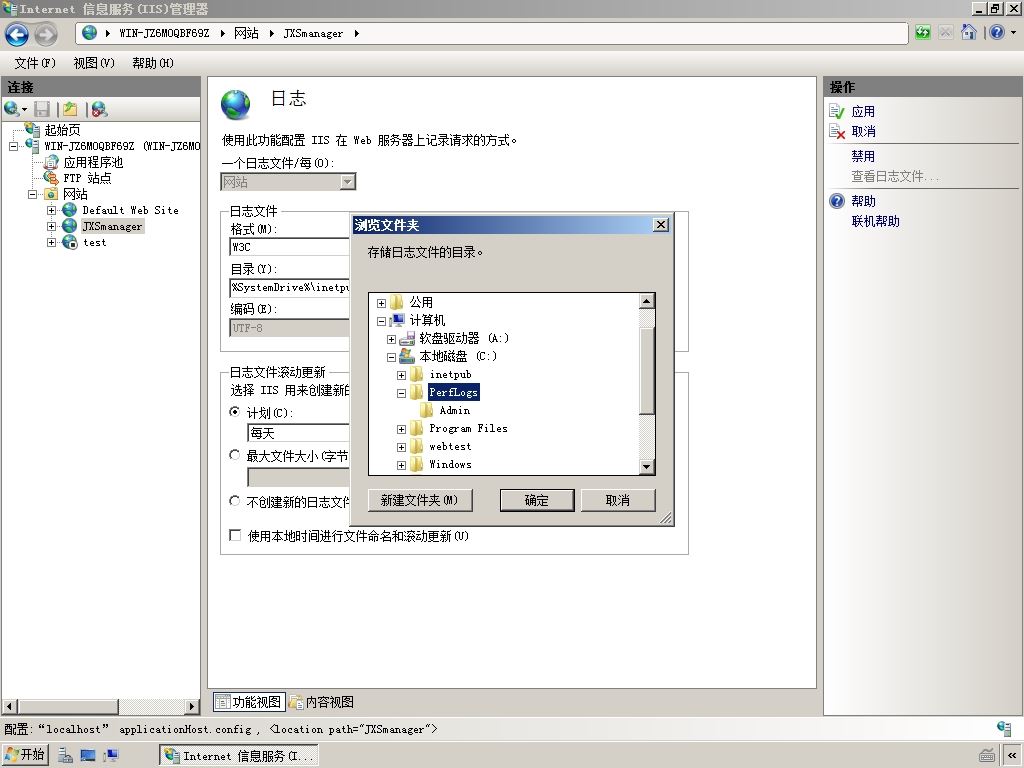Expand Default Web Site tree node

(51, 210)
